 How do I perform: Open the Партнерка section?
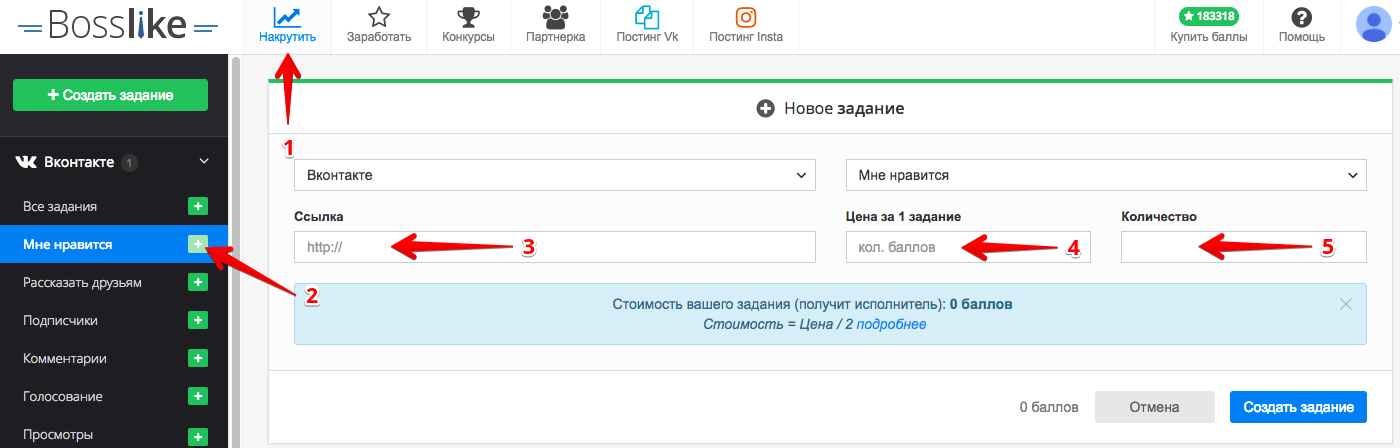pyautogui.click(x=555, y=27)
